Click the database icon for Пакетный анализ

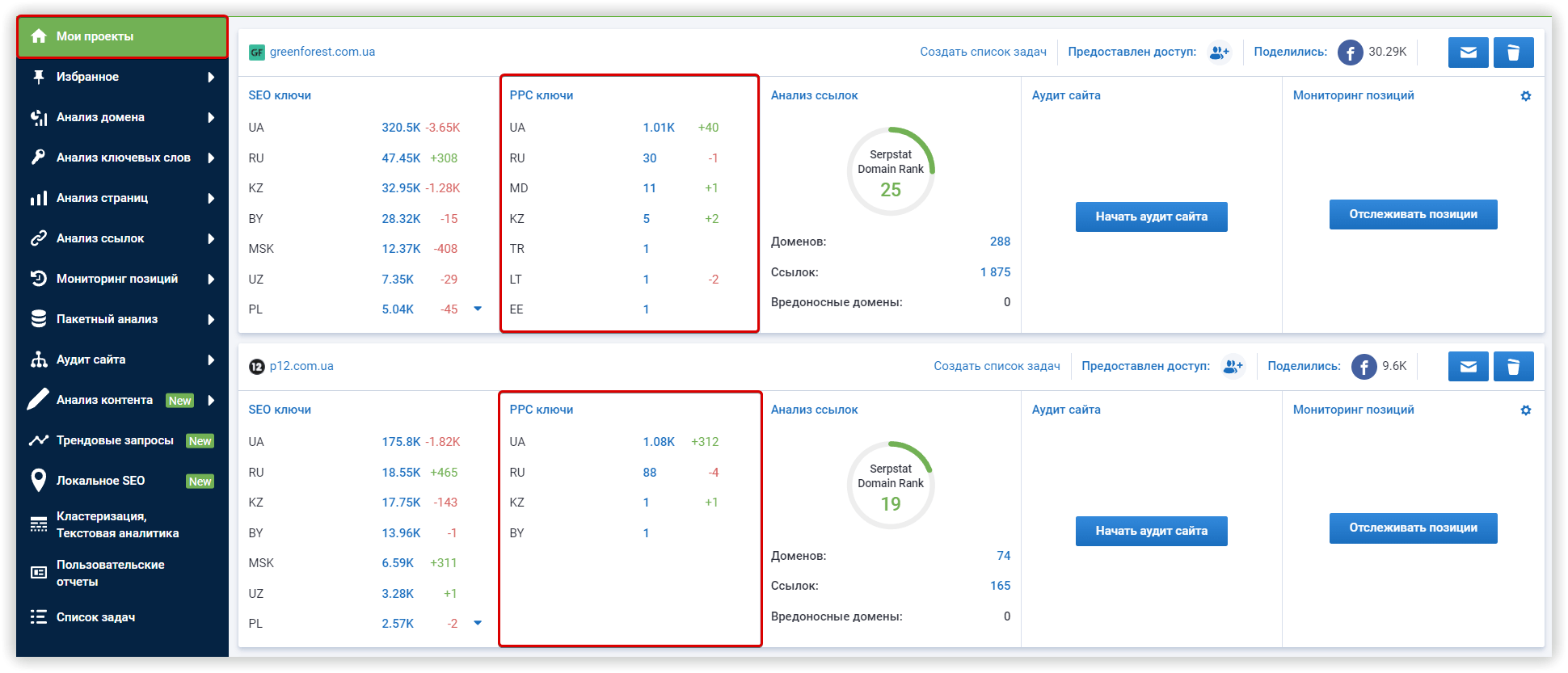click(x=39, y=319)
